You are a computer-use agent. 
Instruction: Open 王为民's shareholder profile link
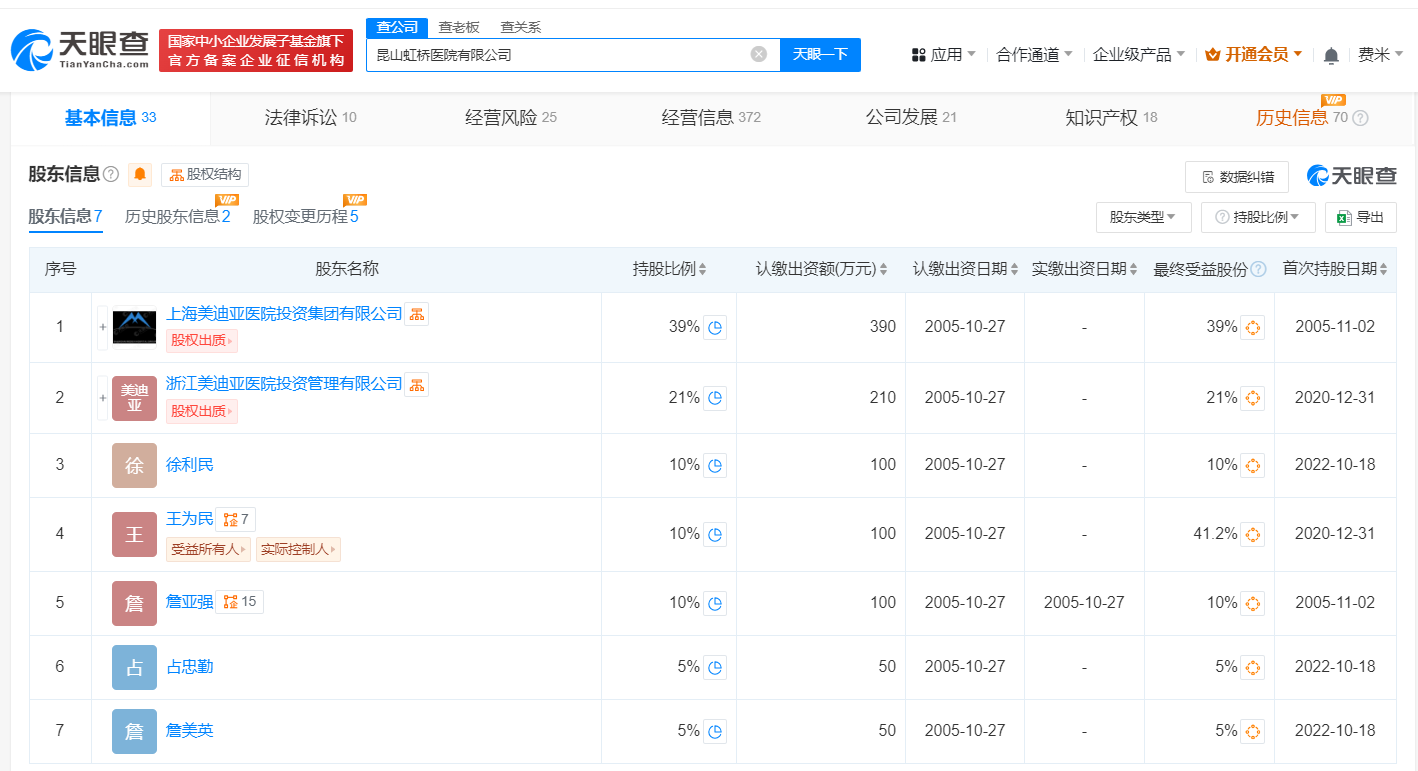click(188, 519)
